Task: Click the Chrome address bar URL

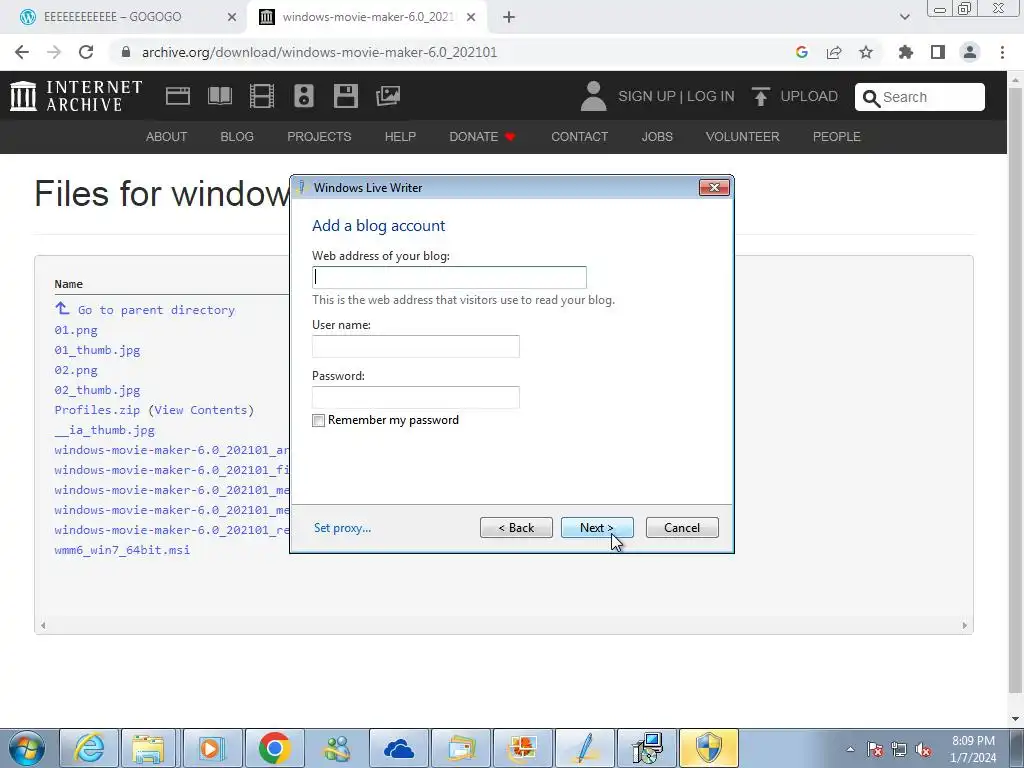Action: 319,52
